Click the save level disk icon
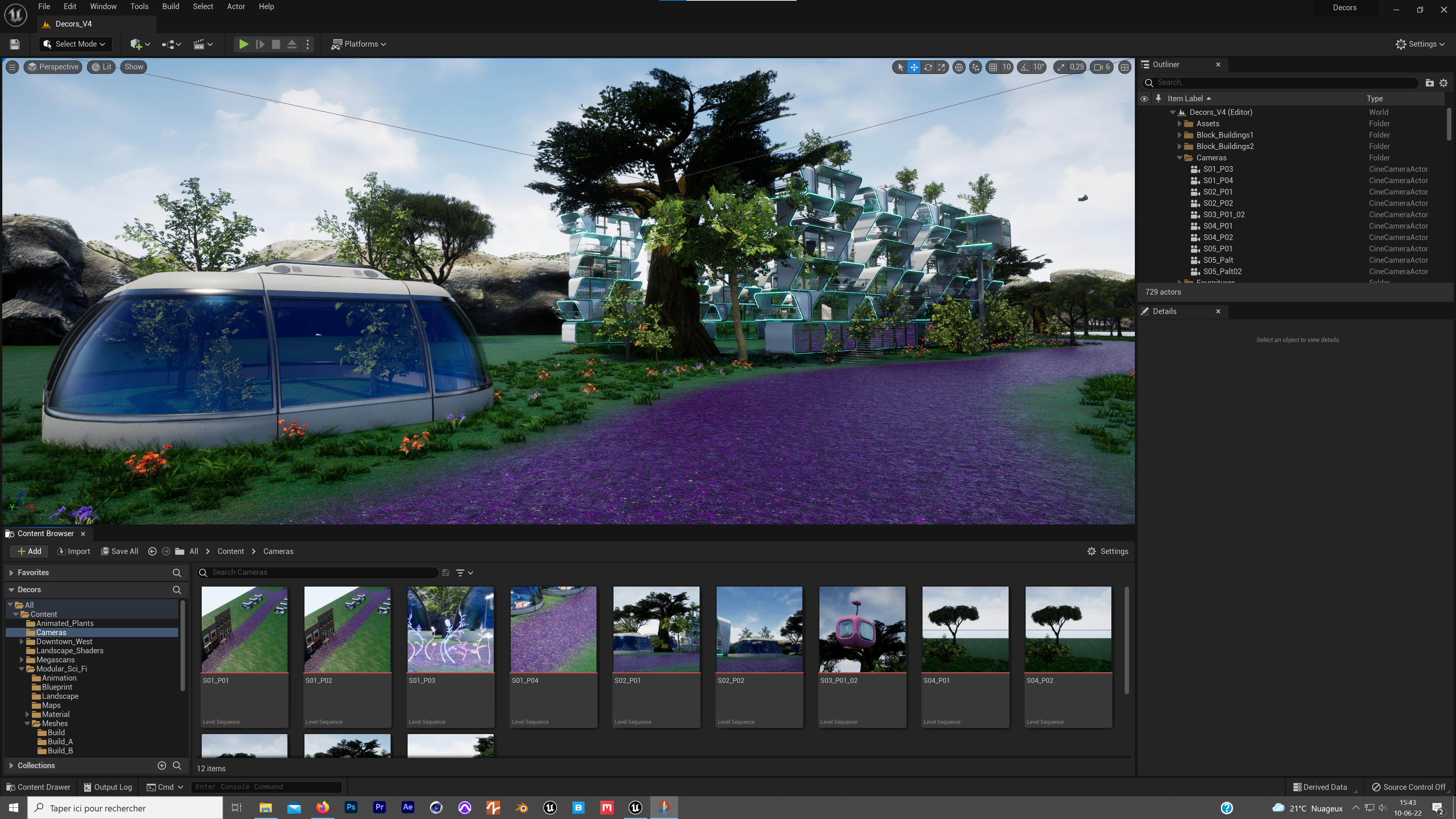The width and height of the screenshot is (1456, 819). (x=15, y=44)
